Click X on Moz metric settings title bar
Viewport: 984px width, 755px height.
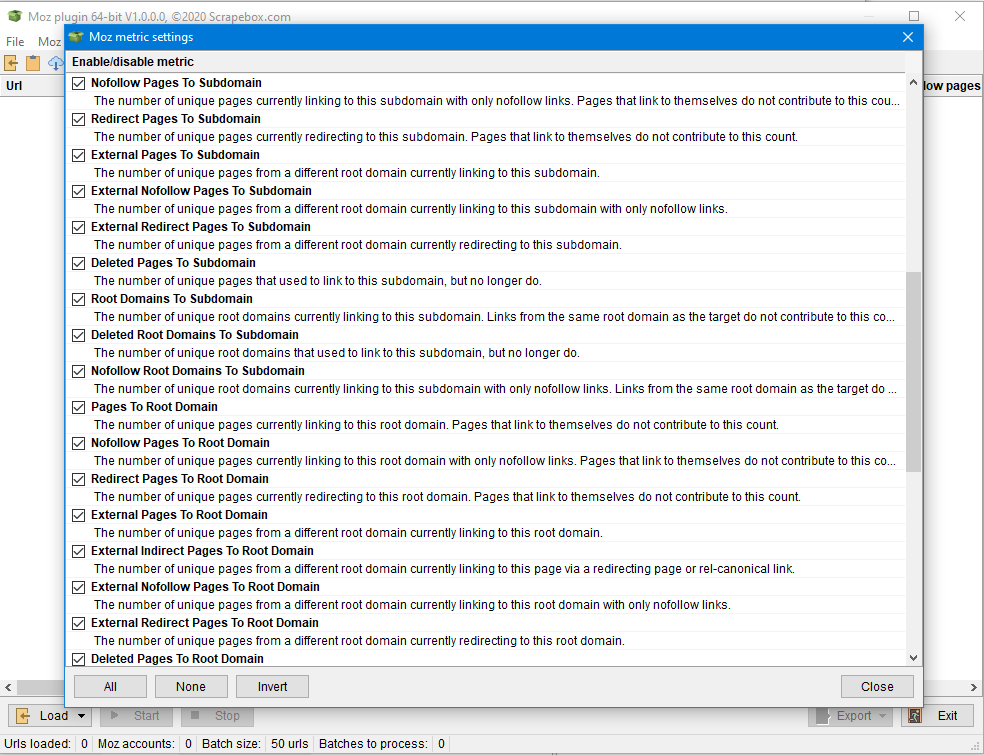(x=907, y=37)
